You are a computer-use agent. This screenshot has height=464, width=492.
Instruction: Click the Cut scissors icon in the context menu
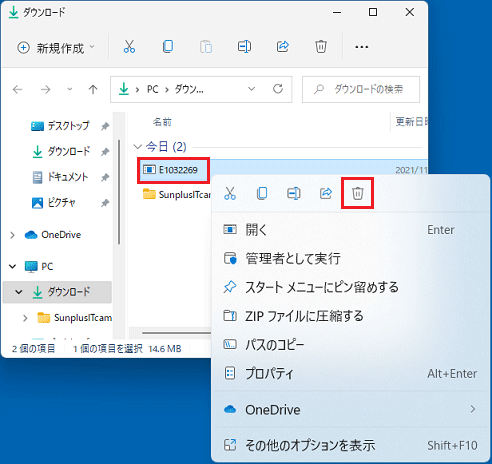tap(230, 193)
